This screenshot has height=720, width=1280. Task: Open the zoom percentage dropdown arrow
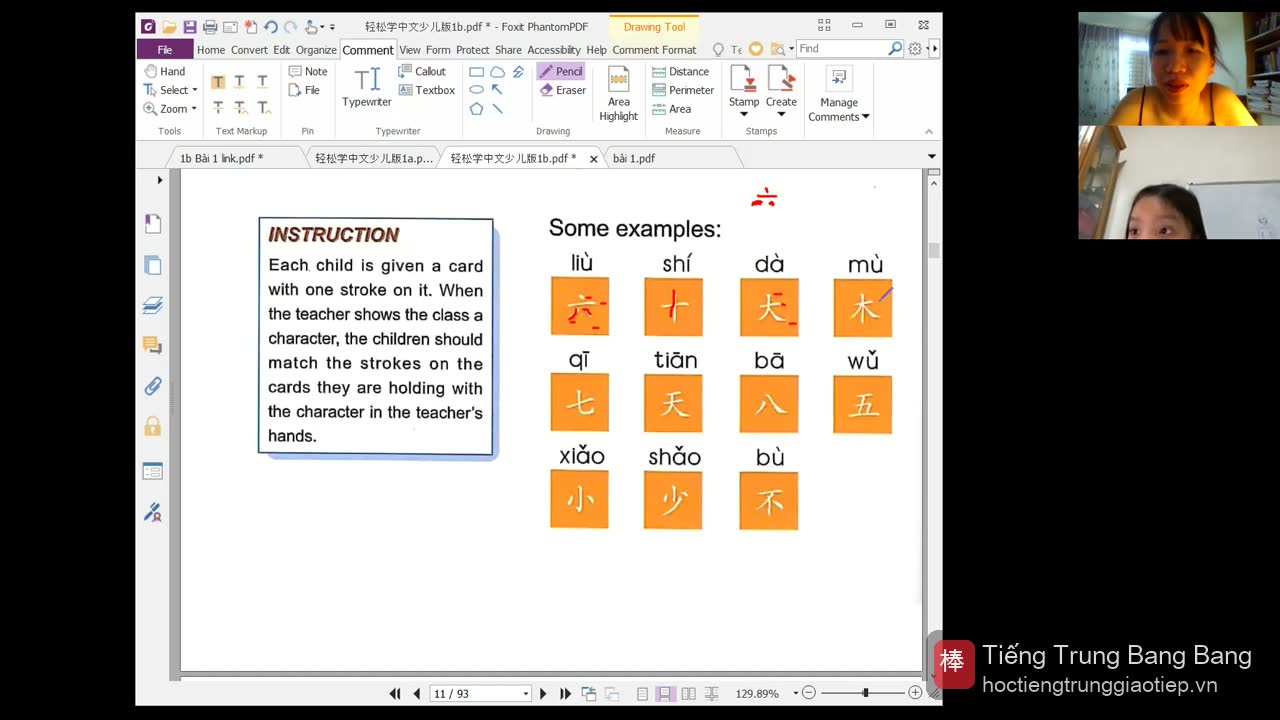pos(796,693)
